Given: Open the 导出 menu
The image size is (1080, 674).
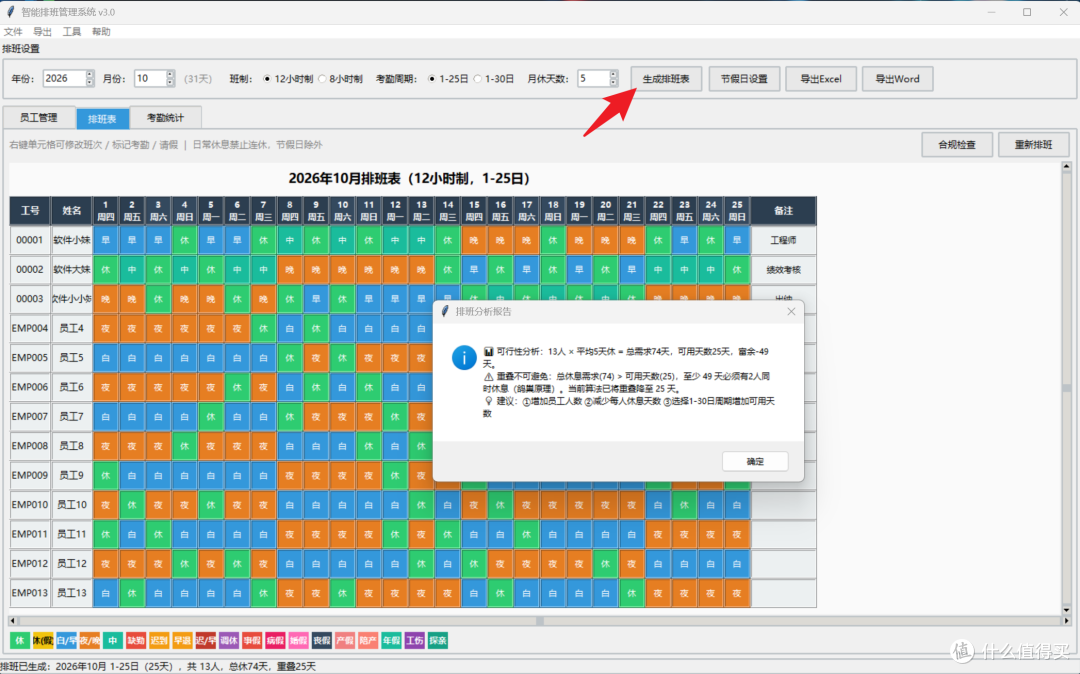Looking at the screenshot, I should point(43,32).
